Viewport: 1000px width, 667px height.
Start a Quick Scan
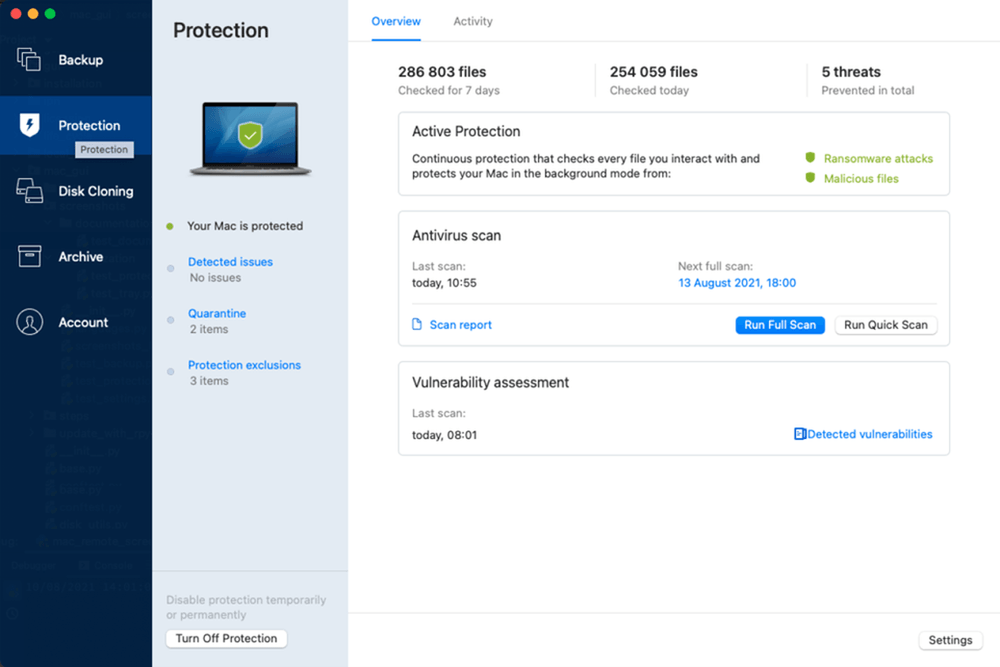[886, 325]
